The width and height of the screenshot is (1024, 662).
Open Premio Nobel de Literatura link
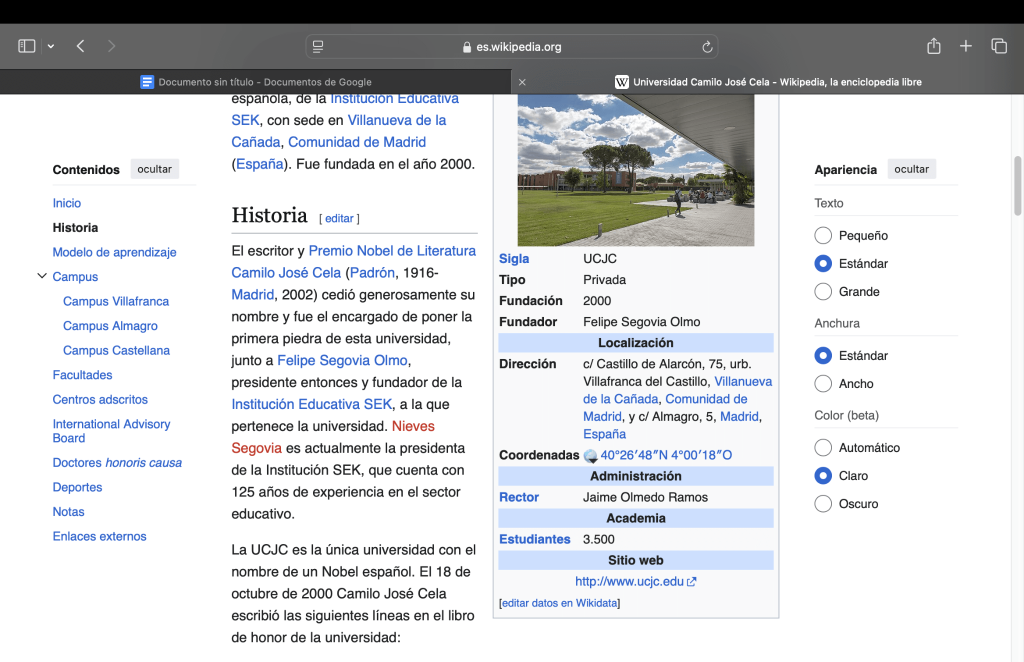pos(392,251)
